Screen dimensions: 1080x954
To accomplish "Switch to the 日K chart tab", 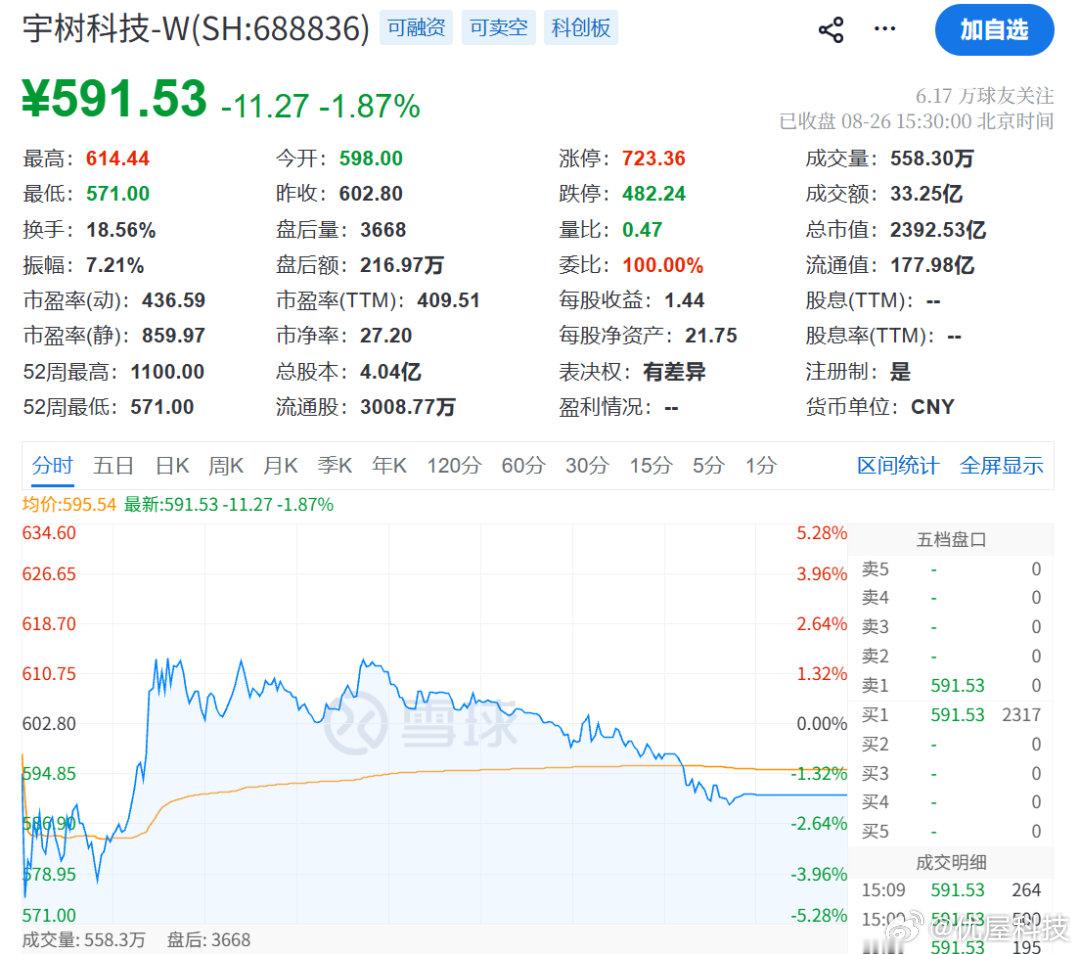I will [172, 466].
